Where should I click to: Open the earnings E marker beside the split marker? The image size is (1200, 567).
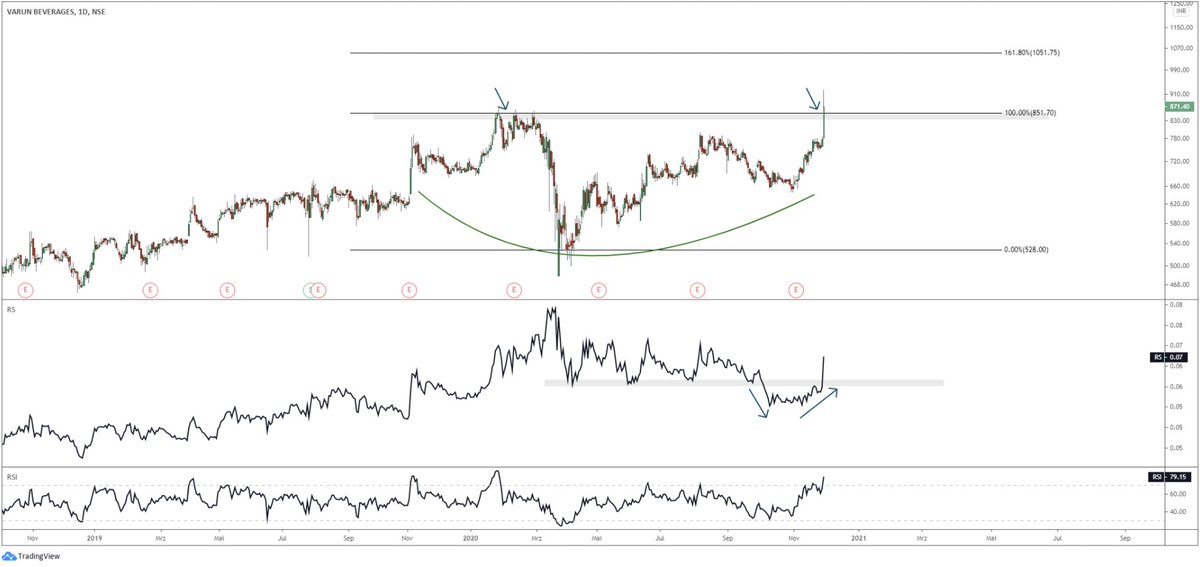(319, 290)
